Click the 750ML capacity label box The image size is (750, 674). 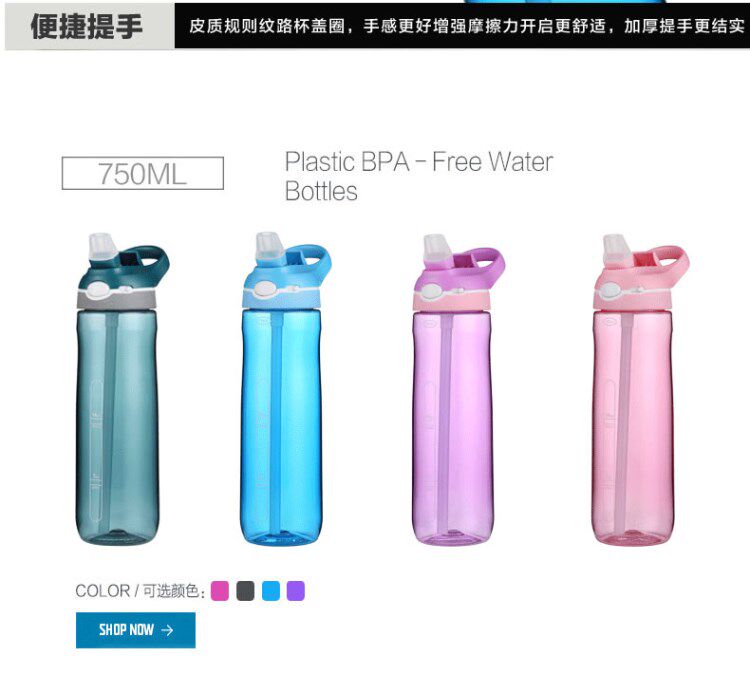pos(143,173)
